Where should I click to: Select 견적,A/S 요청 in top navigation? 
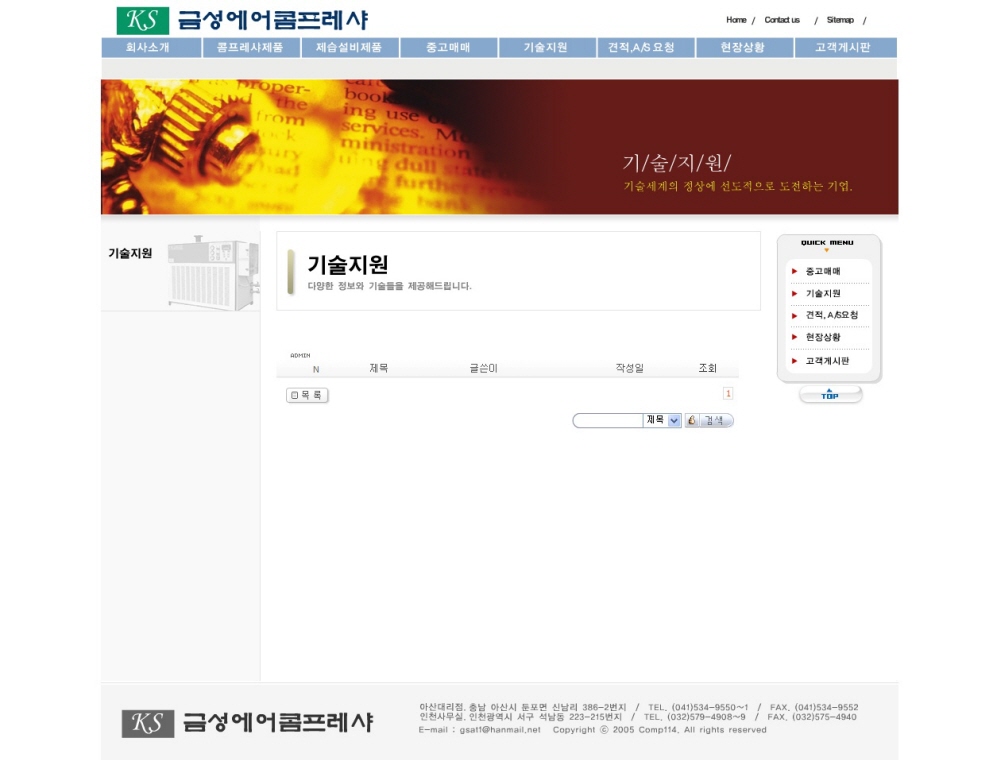coord(645,48)
